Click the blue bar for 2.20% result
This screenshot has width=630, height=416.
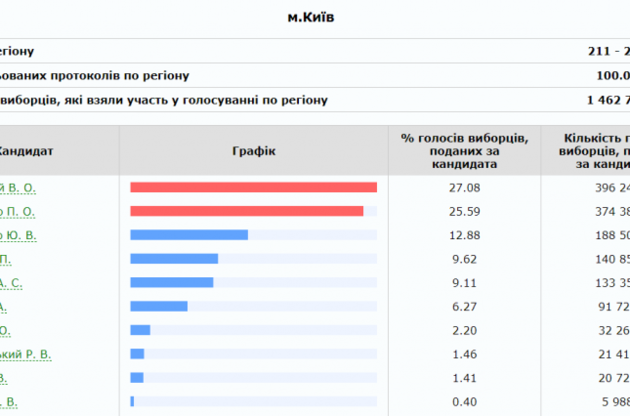(140, 330)
